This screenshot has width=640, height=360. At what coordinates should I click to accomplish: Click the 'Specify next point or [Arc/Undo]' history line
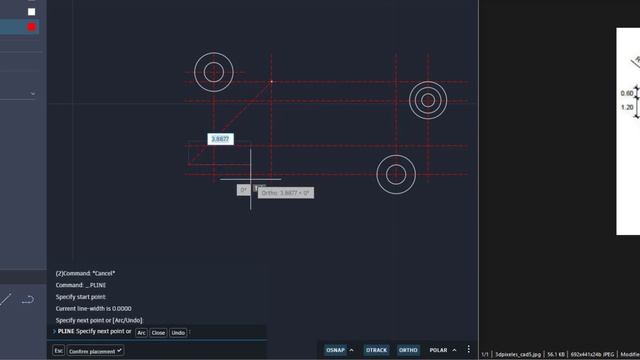[99, 320]
